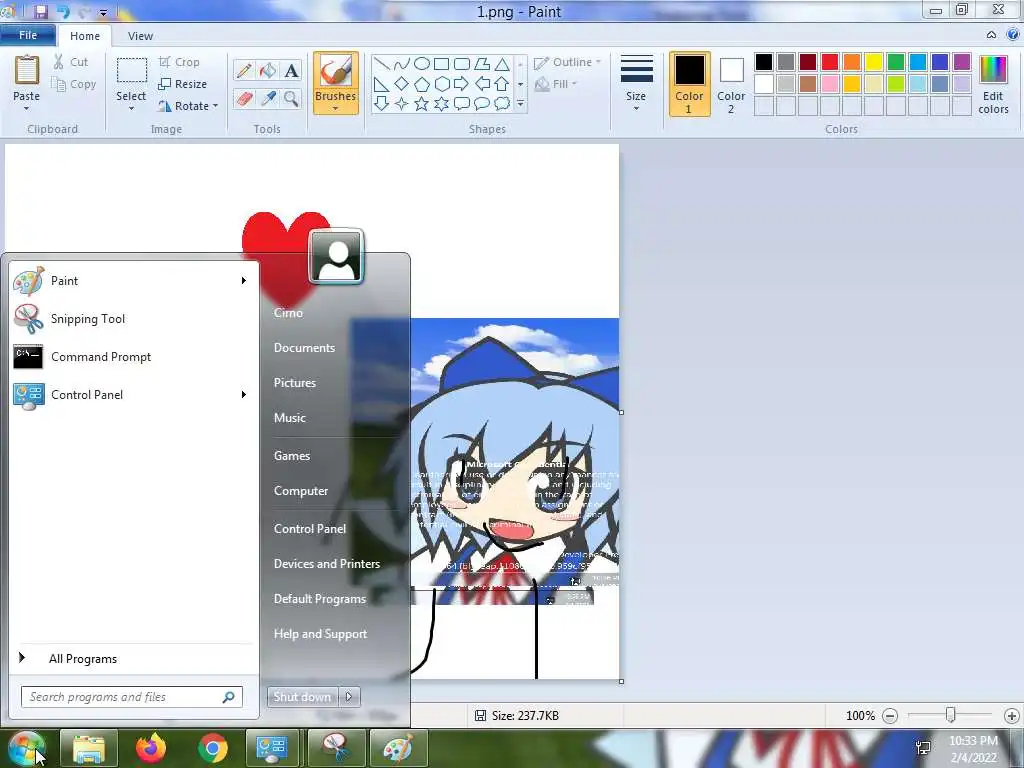The height and width of the screenshot is (768, 1024).
Task: Choose the Curve shape
Action: [x=402, y=64]
